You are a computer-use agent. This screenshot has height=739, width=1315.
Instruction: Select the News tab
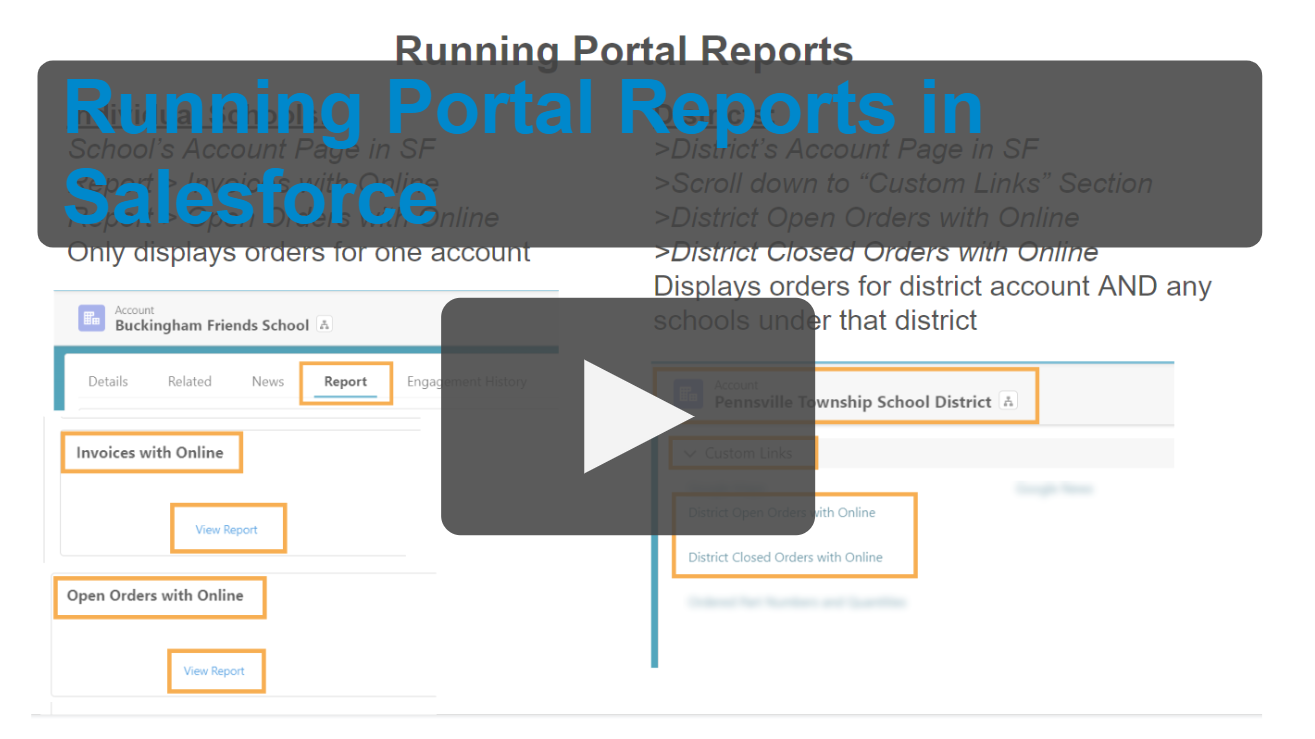coord(268,381)
